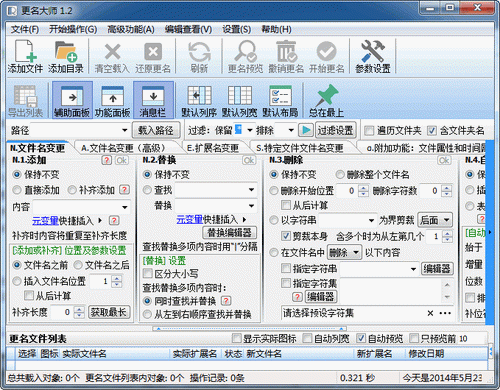Open the 高级功能(A) menu
This screenshot has height=390, width=500.
(x=131, y=29)
